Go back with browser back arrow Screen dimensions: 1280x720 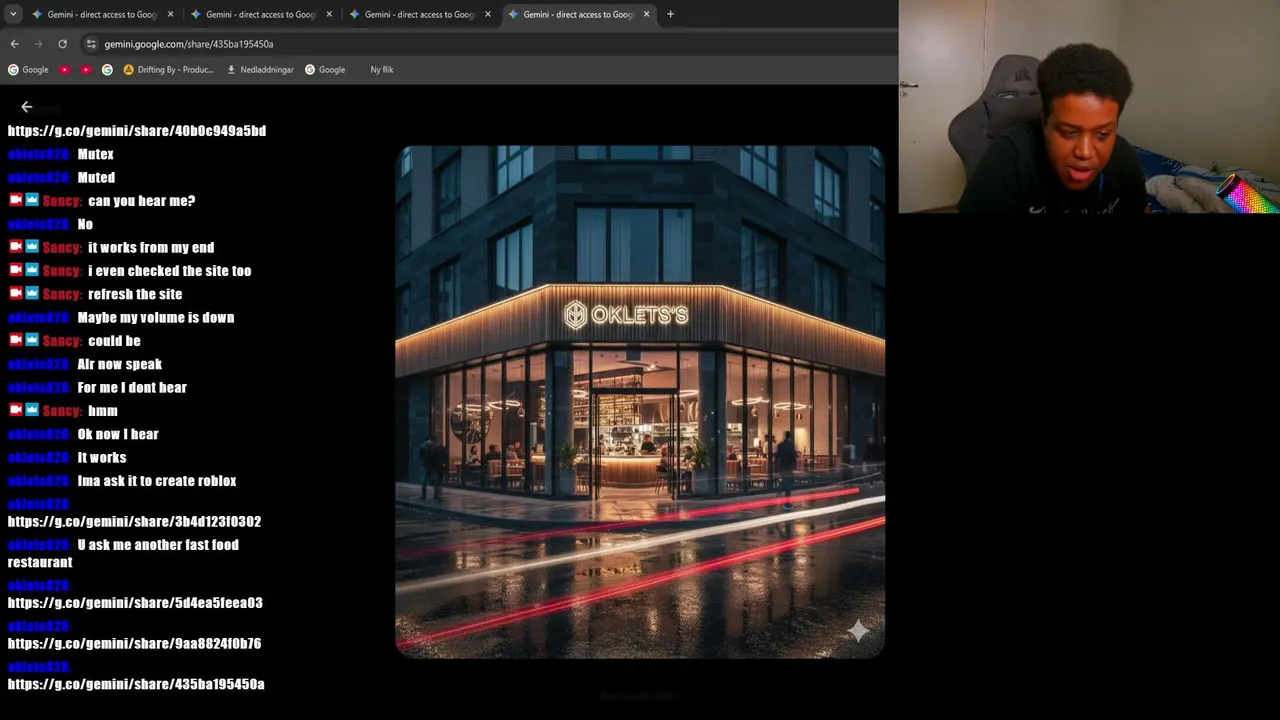[14, 44]
